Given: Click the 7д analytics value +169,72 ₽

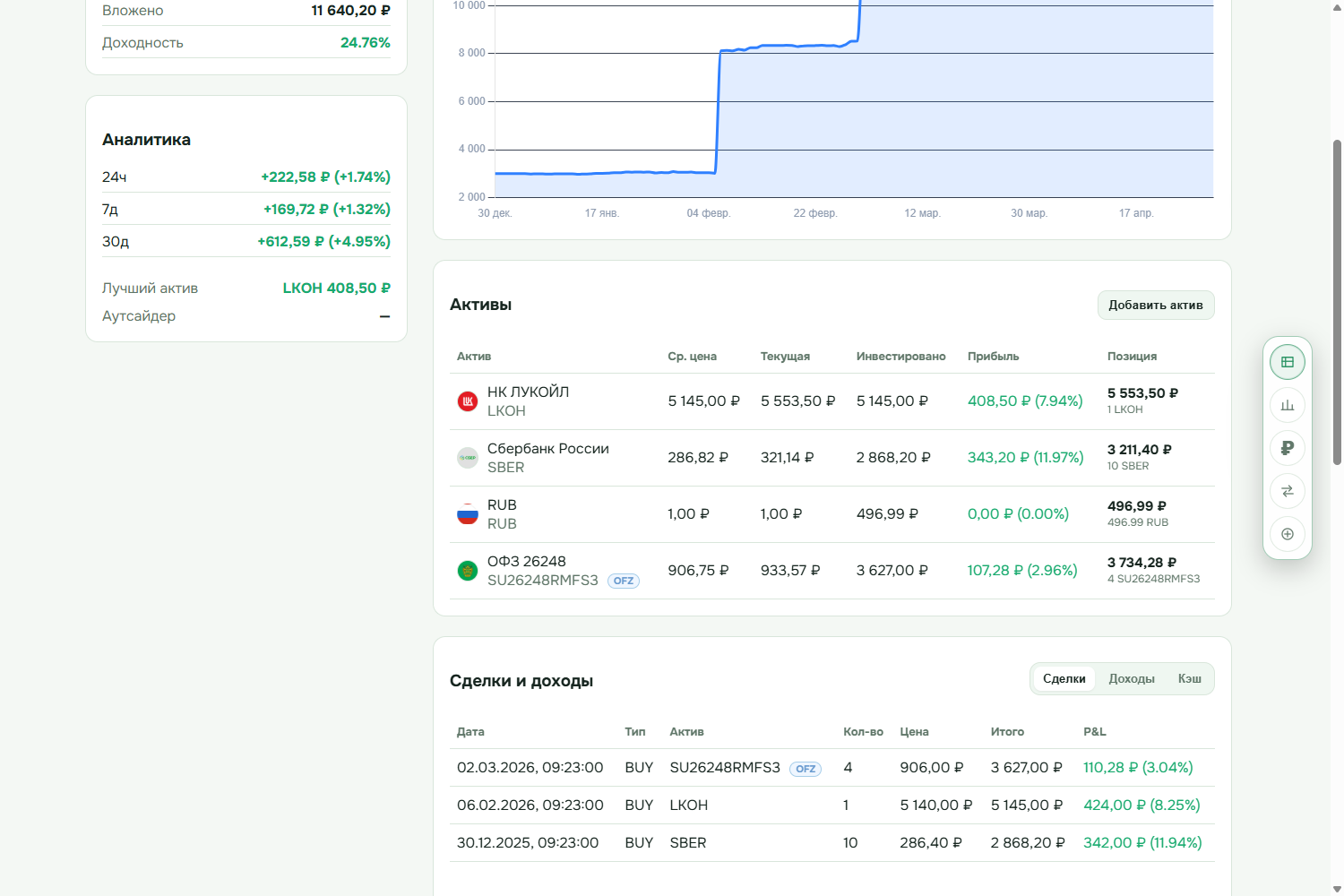Looking at the screenshot, I should (326, 209).
